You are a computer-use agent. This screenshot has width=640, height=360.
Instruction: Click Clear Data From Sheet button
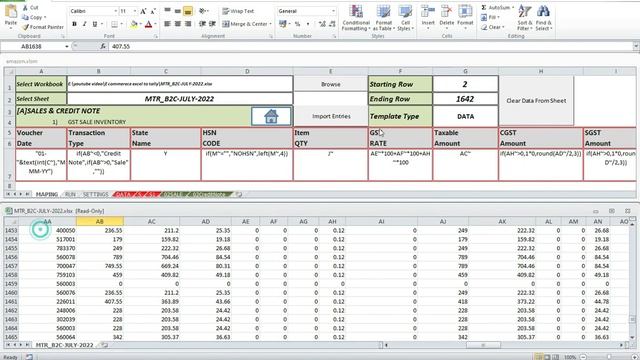[536, 100]
